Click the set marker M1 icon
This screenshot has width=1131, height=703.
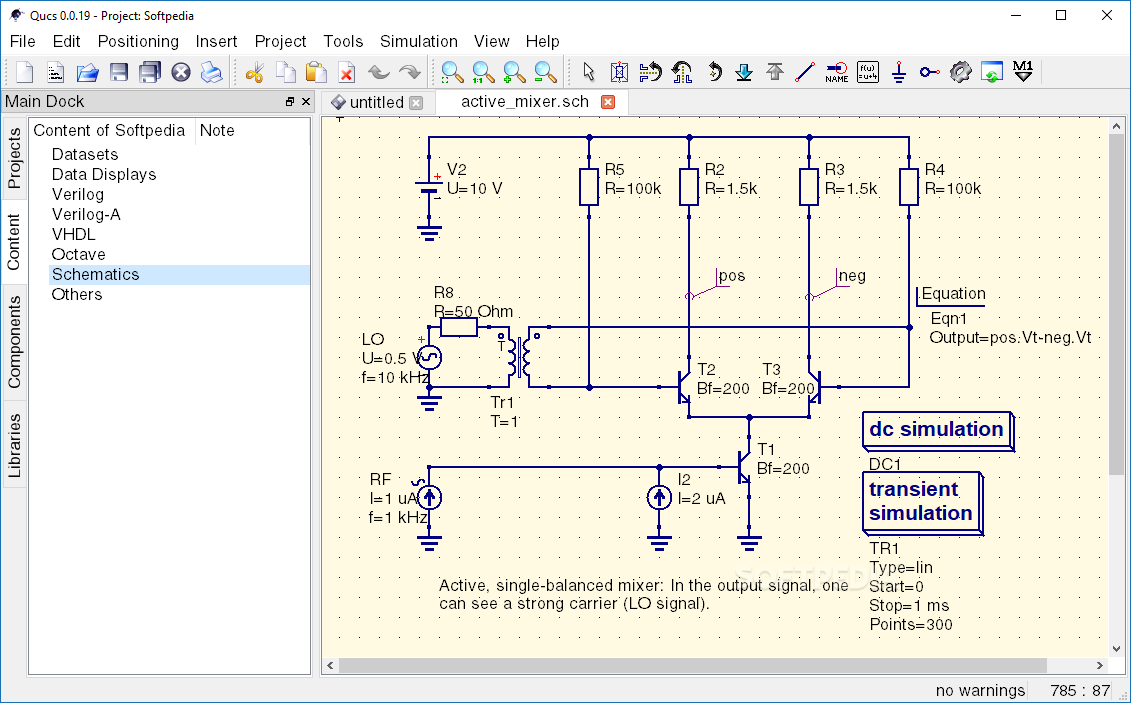point(1022,72)
